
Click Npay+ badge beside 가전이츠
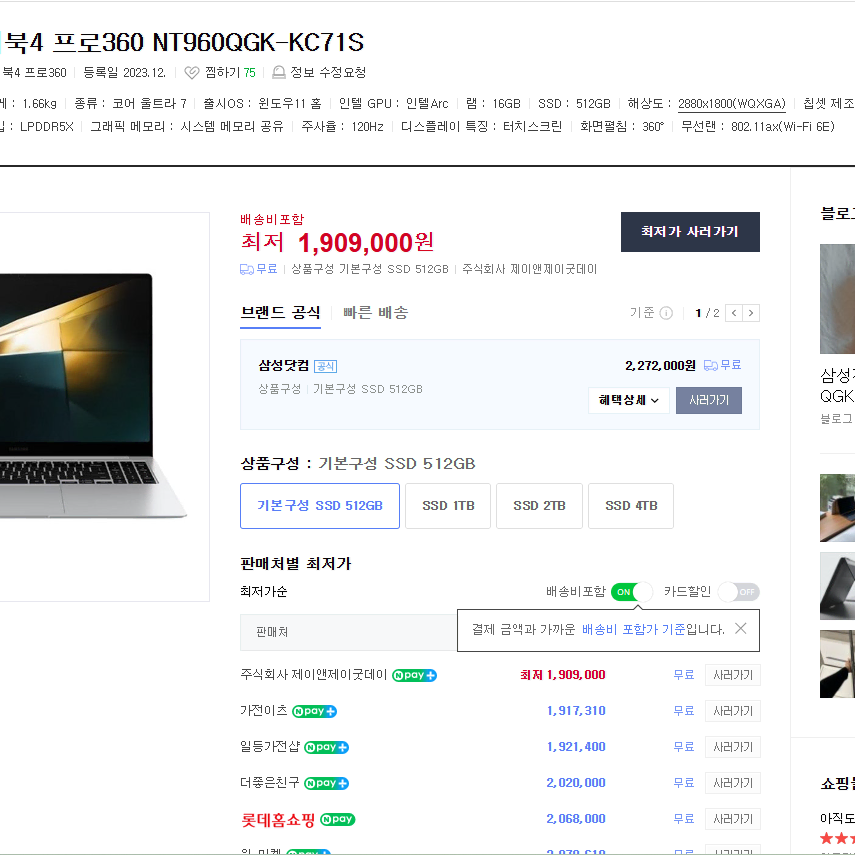315,711
